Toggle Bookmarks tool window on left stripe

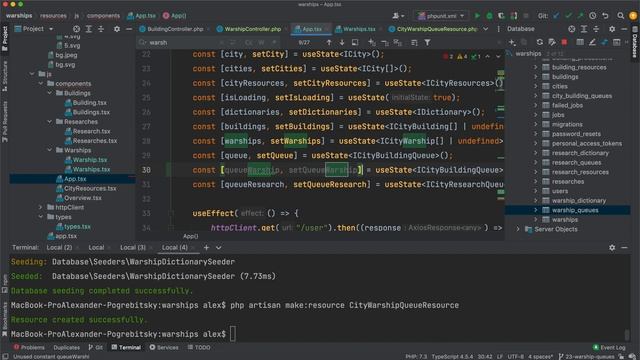point(4,318)
